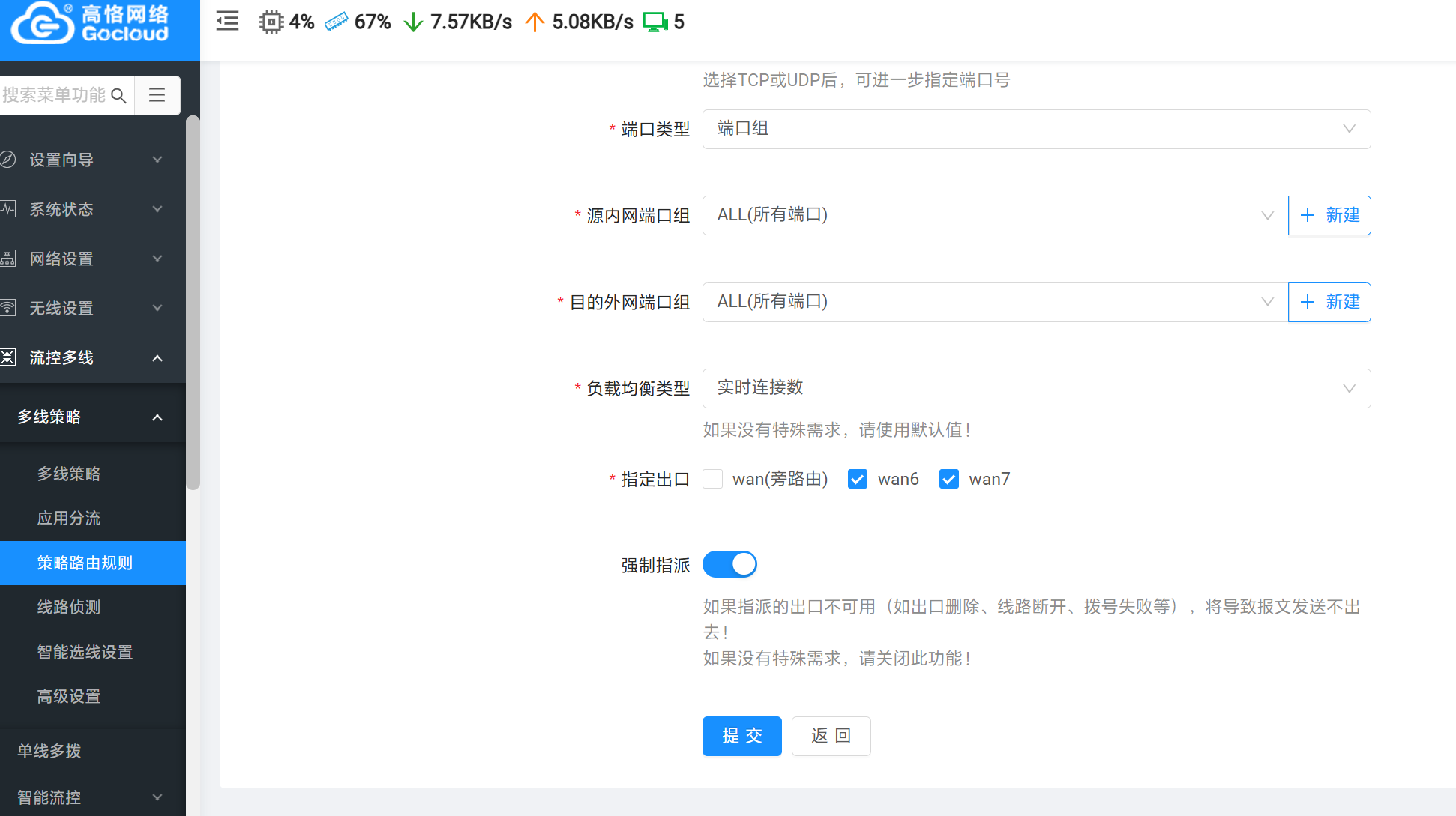Open the 端口类型 dropdown
The height and width of the screenshot is (816, 1456).
tap(1036, 129)
